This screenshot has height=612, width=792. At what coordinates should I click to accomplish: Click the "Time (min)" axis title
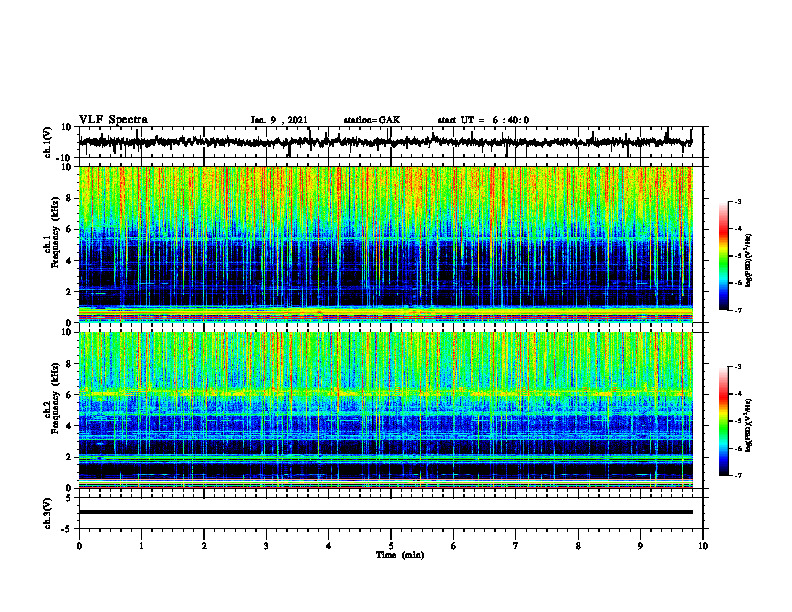[x=400, y=555]
